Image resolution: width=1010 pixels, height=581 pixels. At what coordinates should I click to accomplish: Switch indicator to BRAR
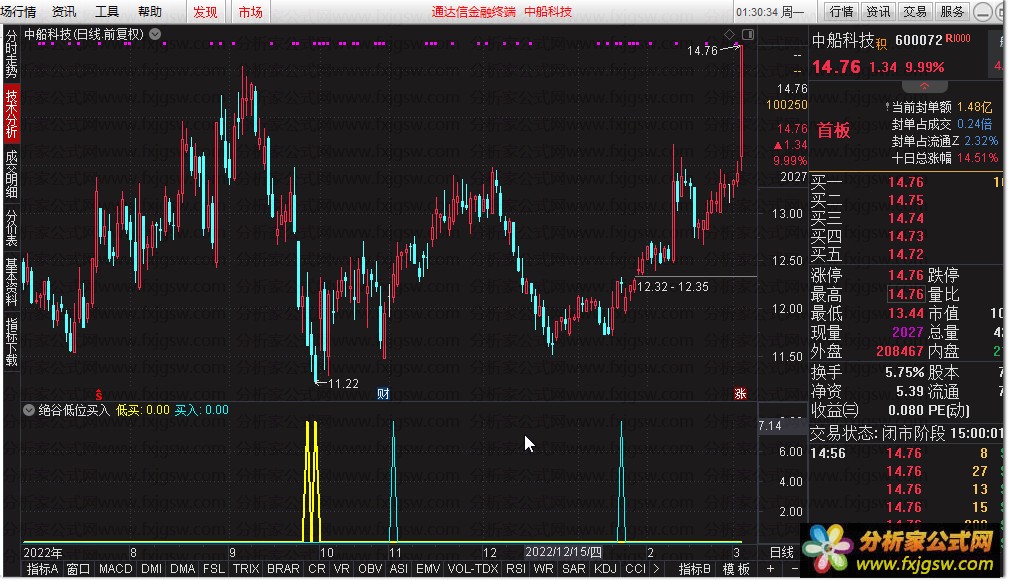tap(283, 569)
